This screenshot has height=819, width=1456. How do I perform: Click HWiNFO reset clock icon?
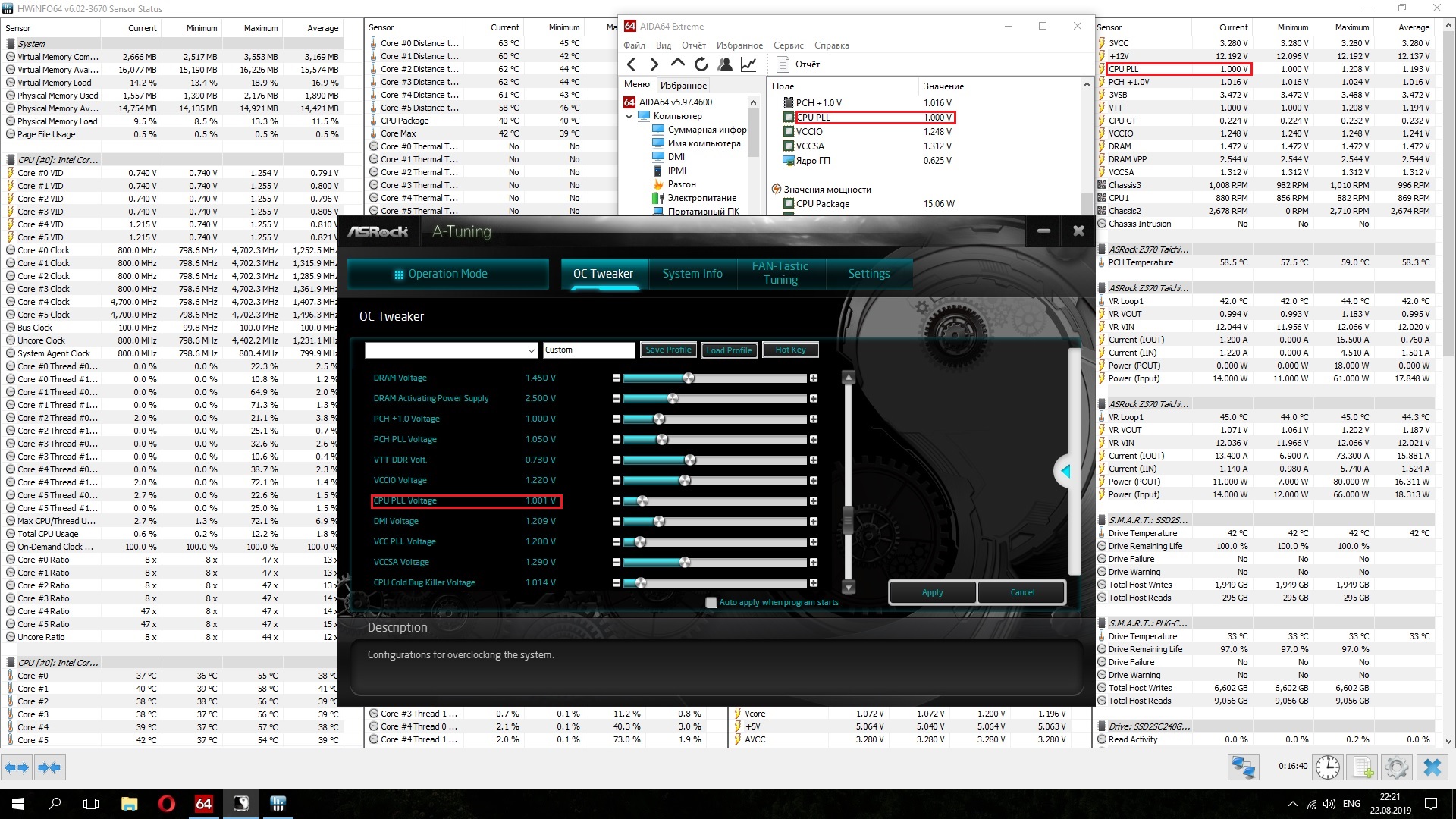(1327, 767)
